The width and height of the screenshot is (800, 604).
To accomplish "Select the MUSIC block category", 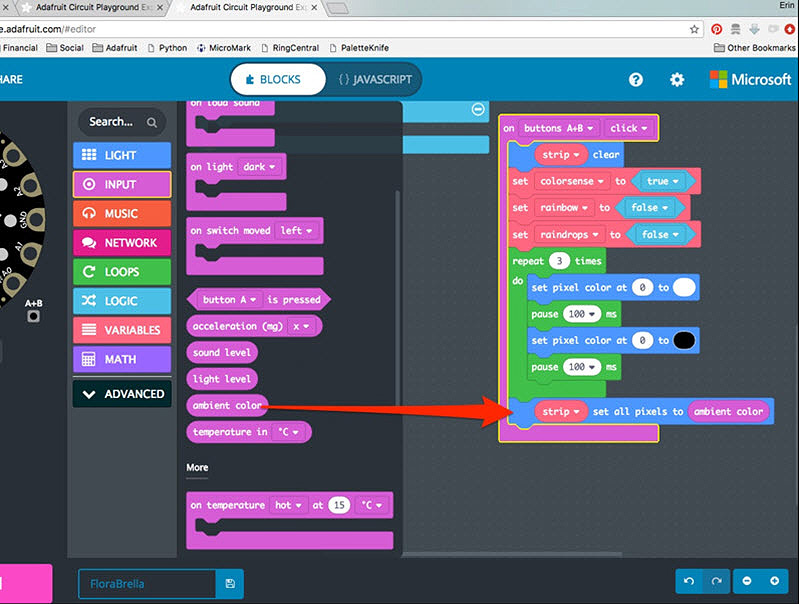I will (x=121, y=213).
